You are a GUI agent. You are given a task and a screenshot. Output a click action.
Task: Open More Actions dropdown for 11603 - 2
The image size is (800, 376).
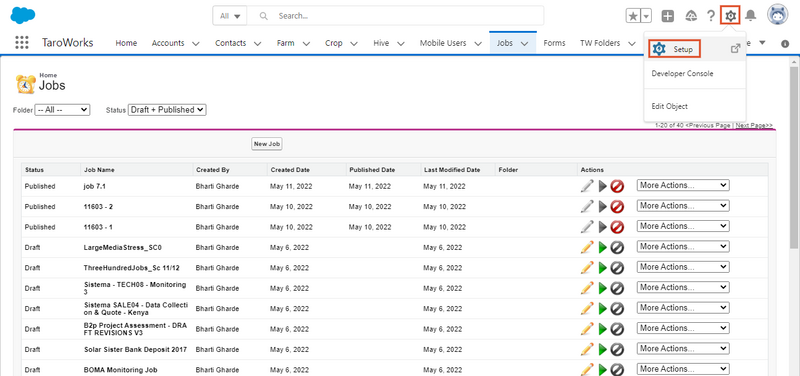coord(683,206)
